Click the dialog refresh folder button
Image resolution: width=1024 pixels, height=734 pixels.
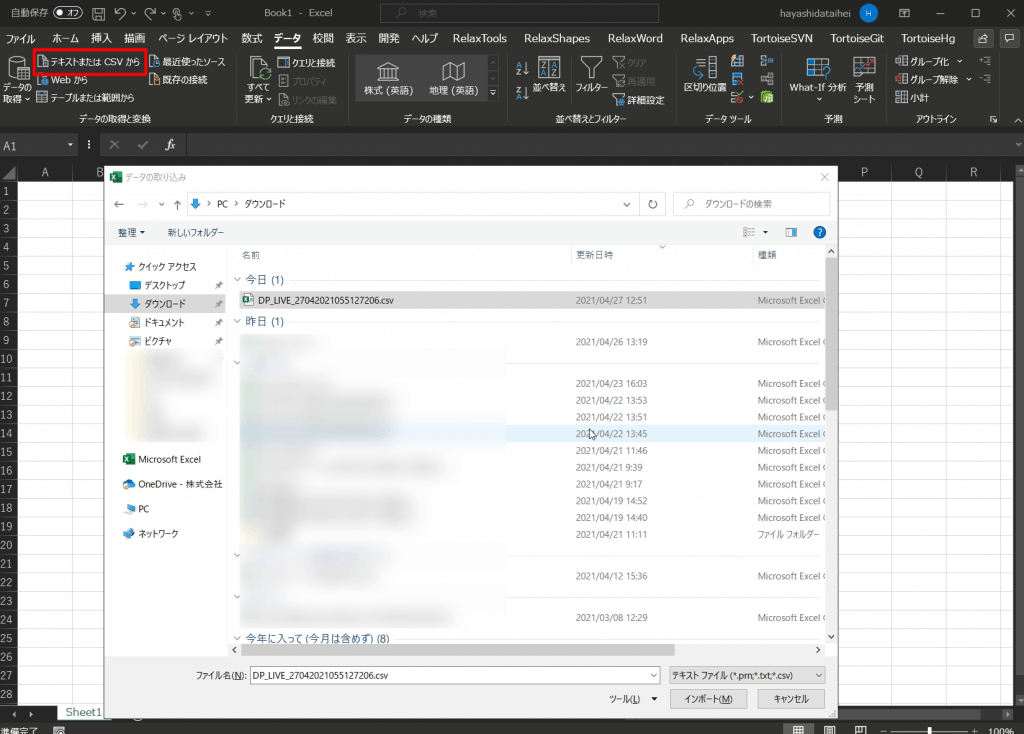point(653,204)
